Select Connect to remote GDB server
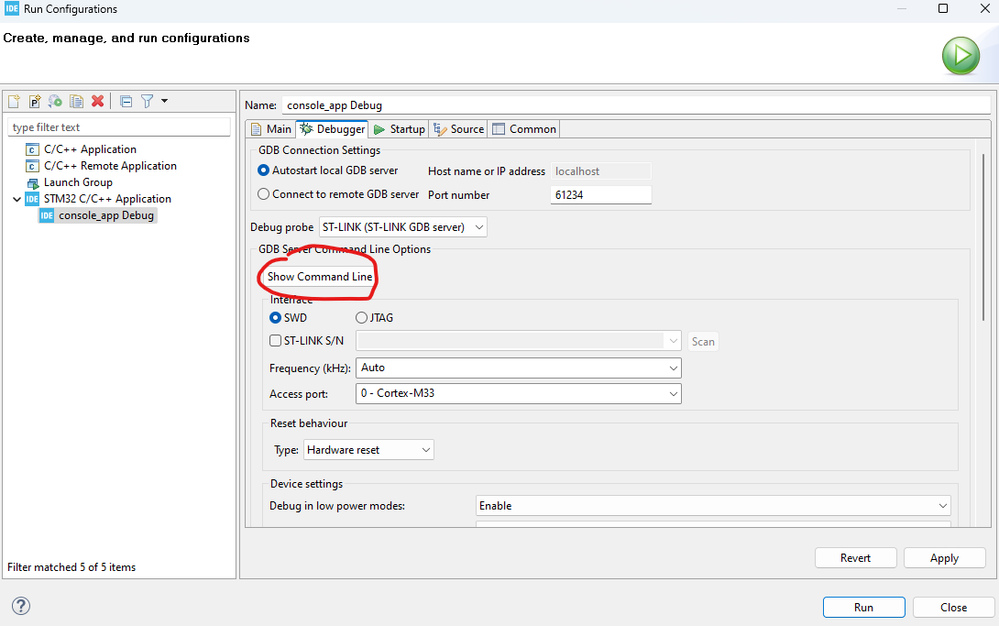The height and width of the screenshot is (626, 999). [x=338, y=194]
